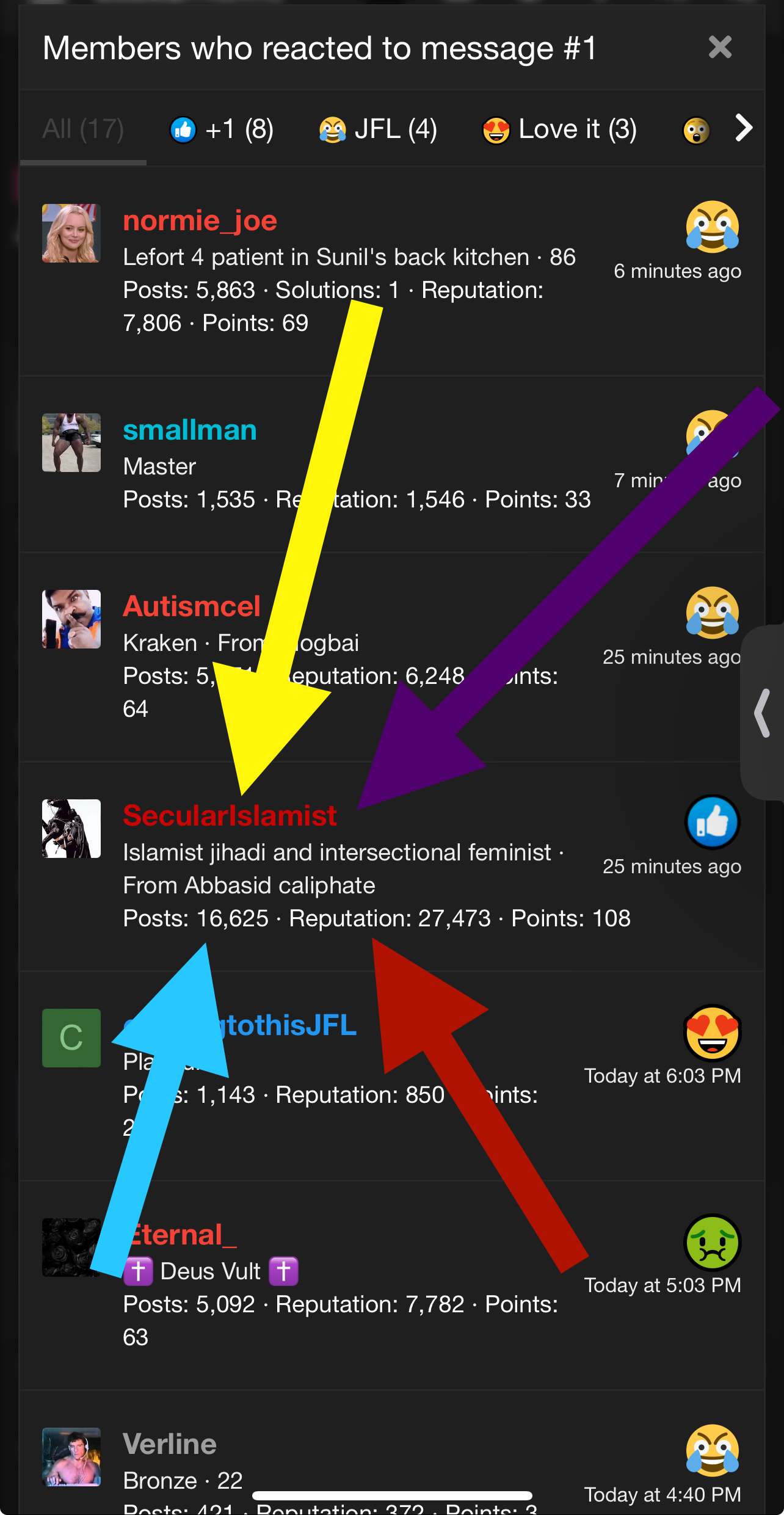Click smallman's avatar picture
The image size is (784, 1515).
pyautogui.click(x=71, y=443)
